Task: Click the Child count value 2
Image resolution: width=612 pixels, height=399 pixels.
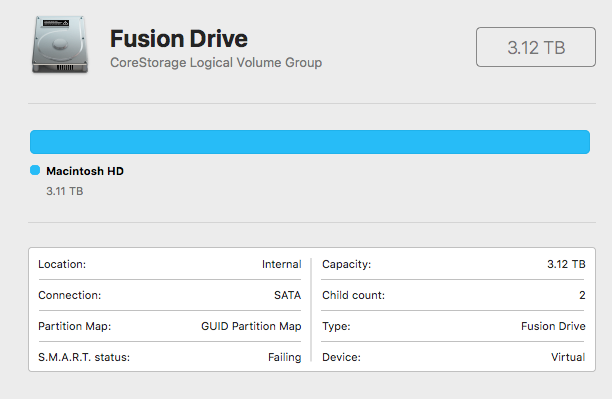Action: tap(582, 295)
